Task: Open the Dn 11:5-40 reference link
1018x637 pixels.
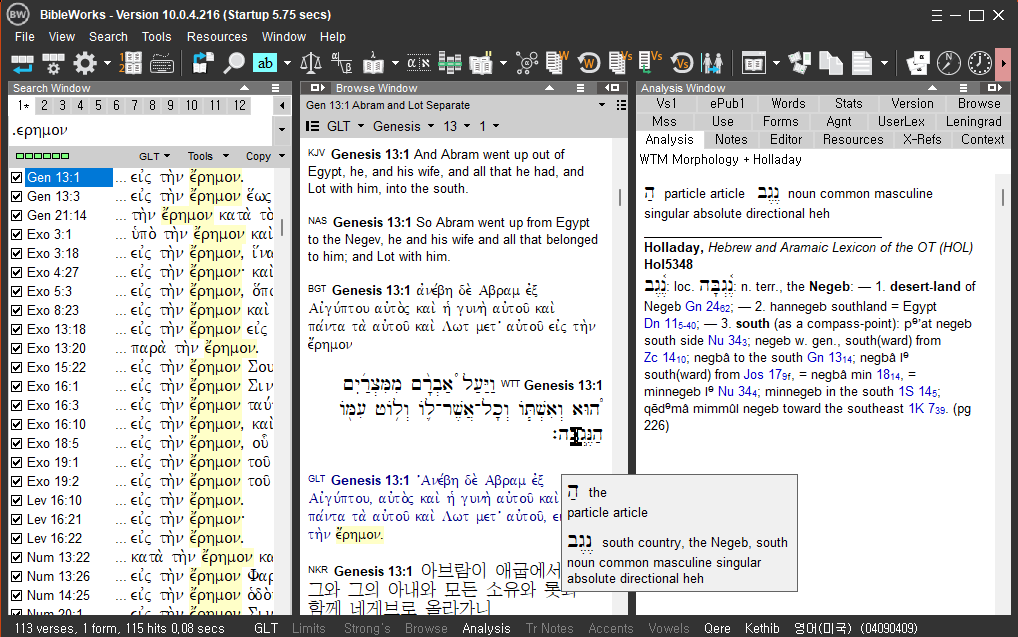Action: [670, 323]
